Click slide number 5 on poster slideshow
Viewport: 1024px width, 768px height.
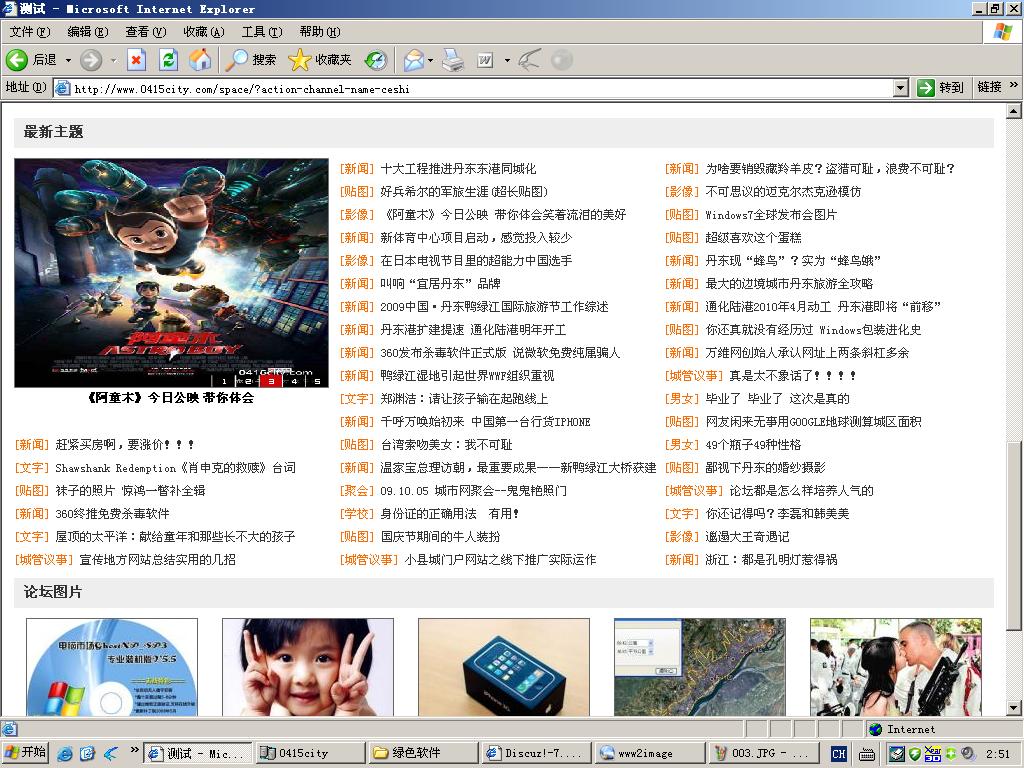tap(317, 381)
